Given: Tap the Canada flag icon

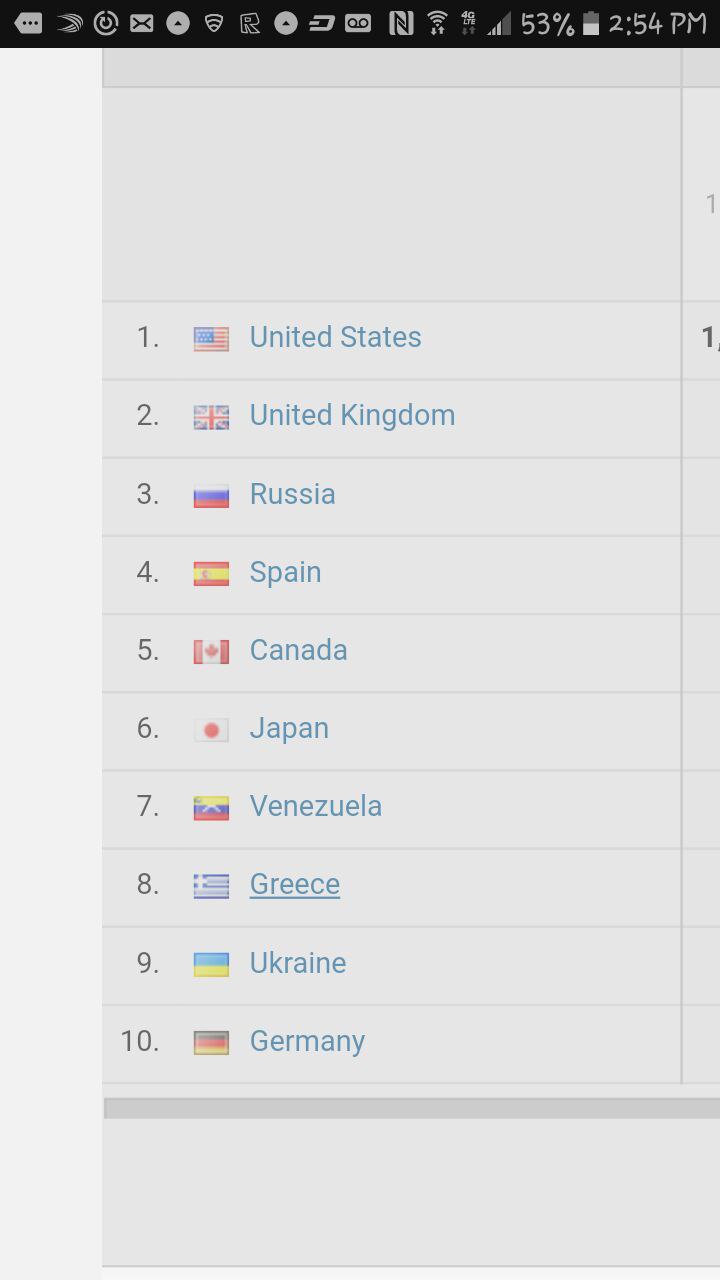Looking at the screenshot, I should [211, 651].
